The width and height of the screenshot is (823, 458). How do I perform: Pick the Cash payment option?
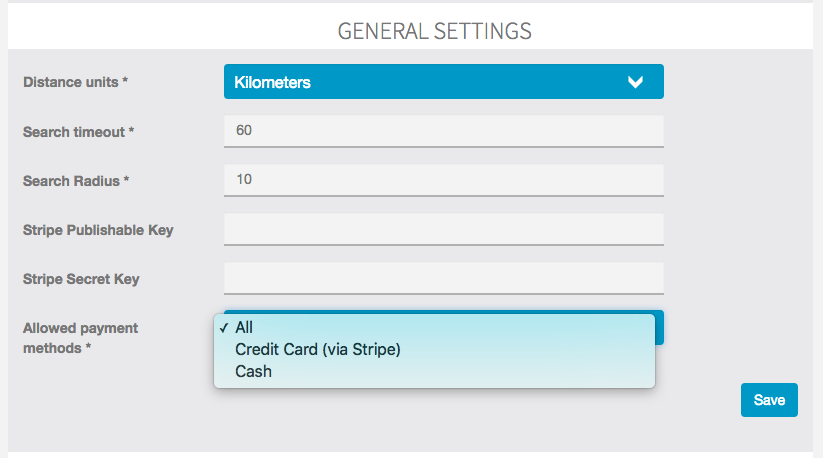point(253,371)
